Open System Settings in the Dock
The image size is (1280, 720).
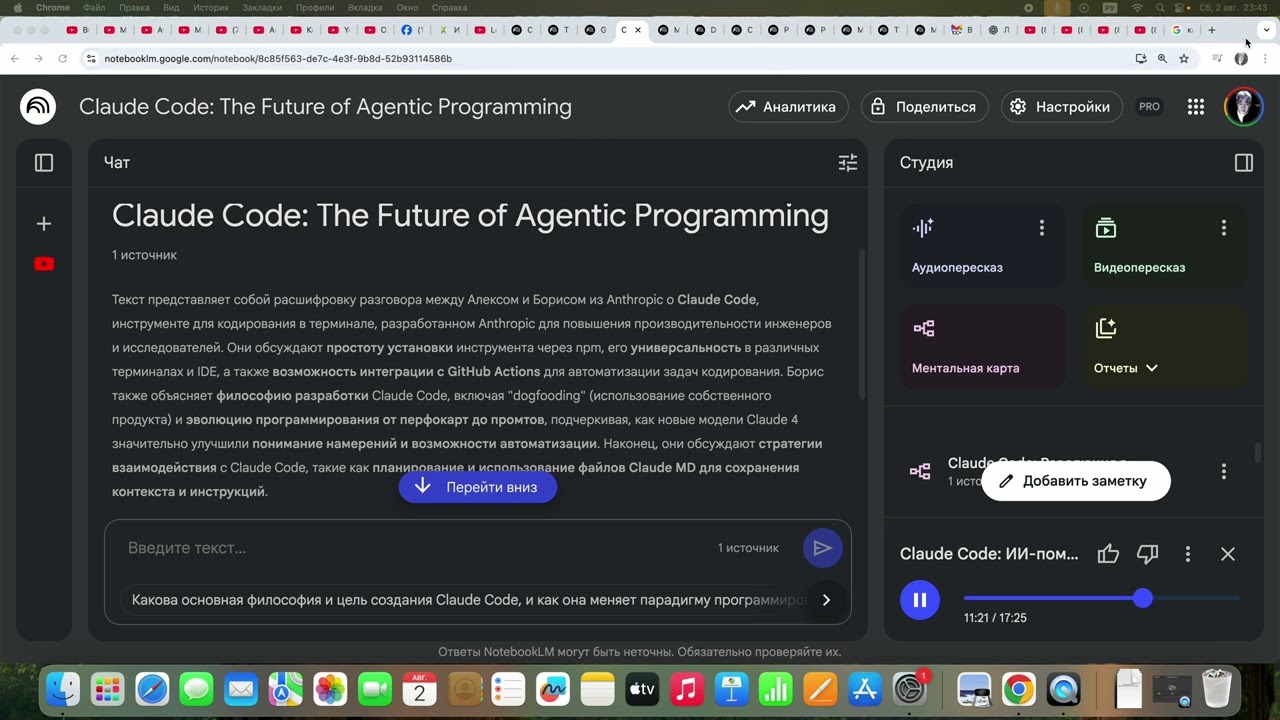pos(910,689)
